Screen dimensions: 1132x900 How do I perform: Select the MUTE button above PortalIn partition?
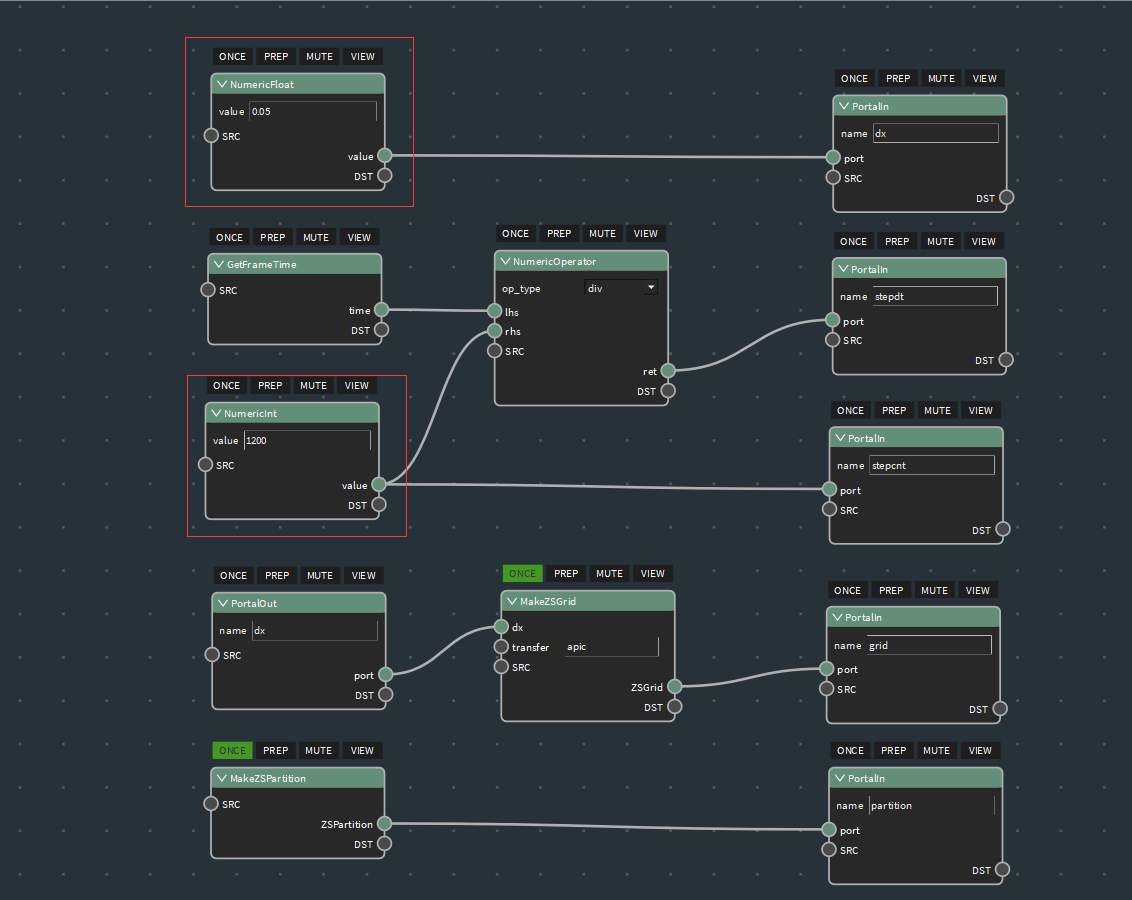click(936, 751)
